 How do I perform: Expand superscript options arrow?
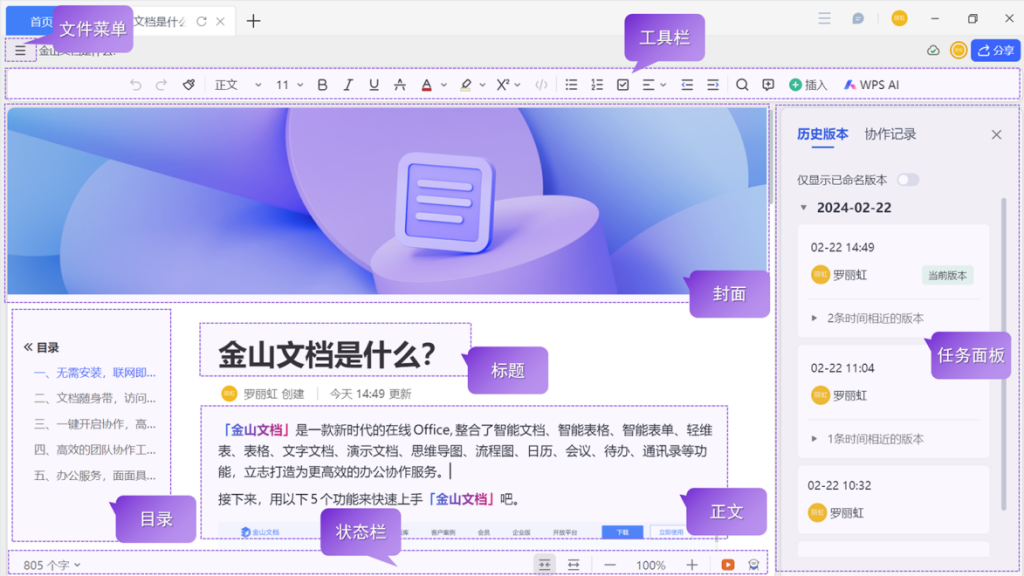pyautogui.click(x=517, y=85)
